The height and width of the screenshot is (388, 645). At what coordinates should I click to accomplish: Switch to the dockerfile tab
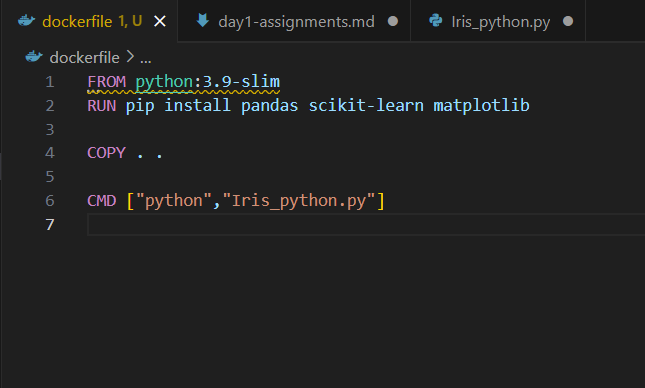tap(89, 21)
